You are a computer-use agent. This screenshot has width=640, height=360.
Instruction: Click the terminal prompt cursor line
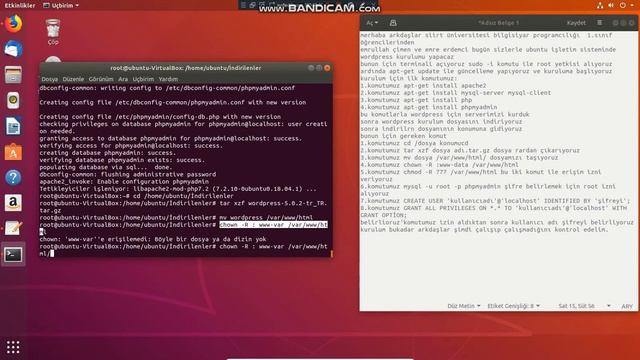click(x=184, y=250)
